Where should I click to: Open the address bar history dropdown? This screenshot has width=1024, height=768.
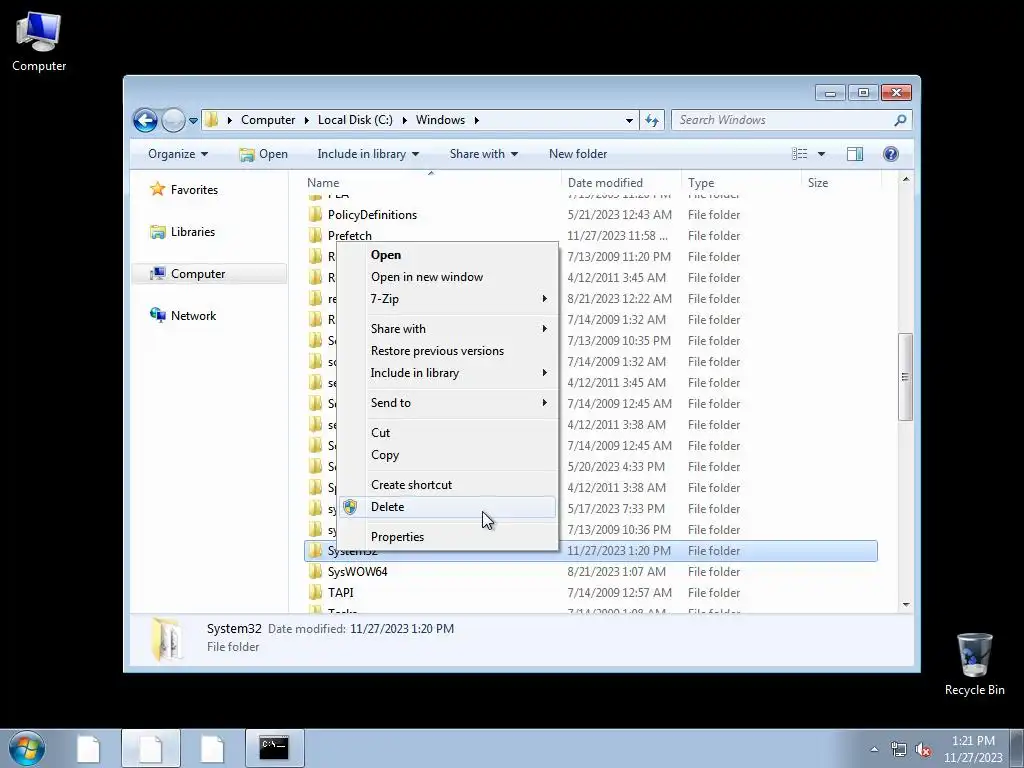629,121
